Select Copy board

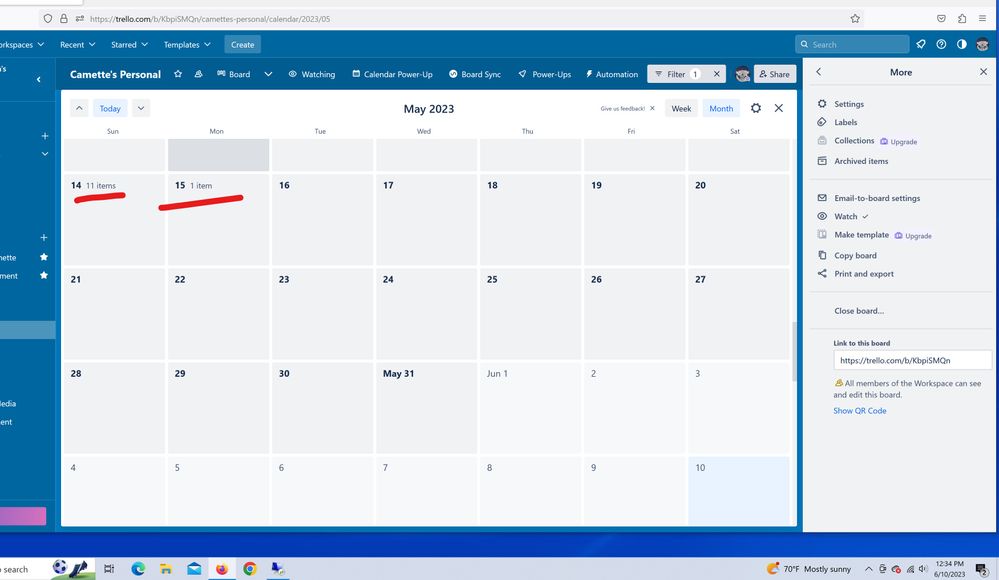point(855,256)
